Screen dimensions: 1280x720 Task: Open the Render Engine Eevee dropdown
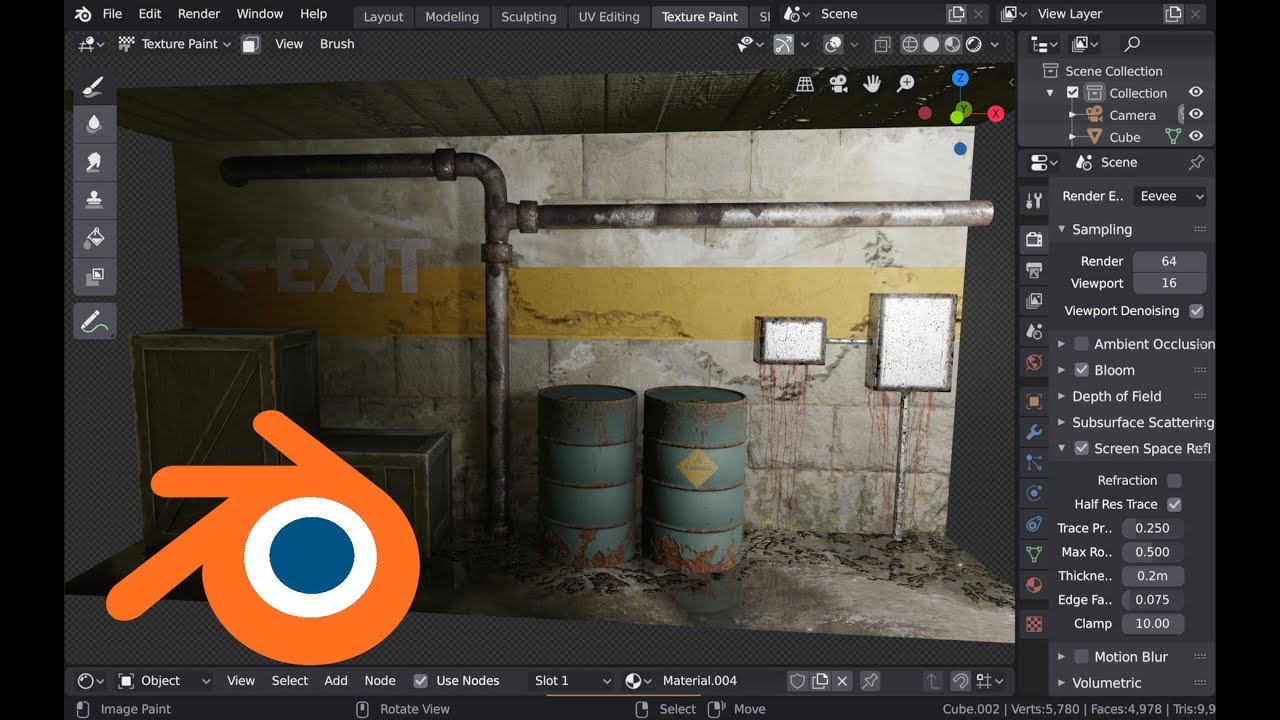point(1170,197)
